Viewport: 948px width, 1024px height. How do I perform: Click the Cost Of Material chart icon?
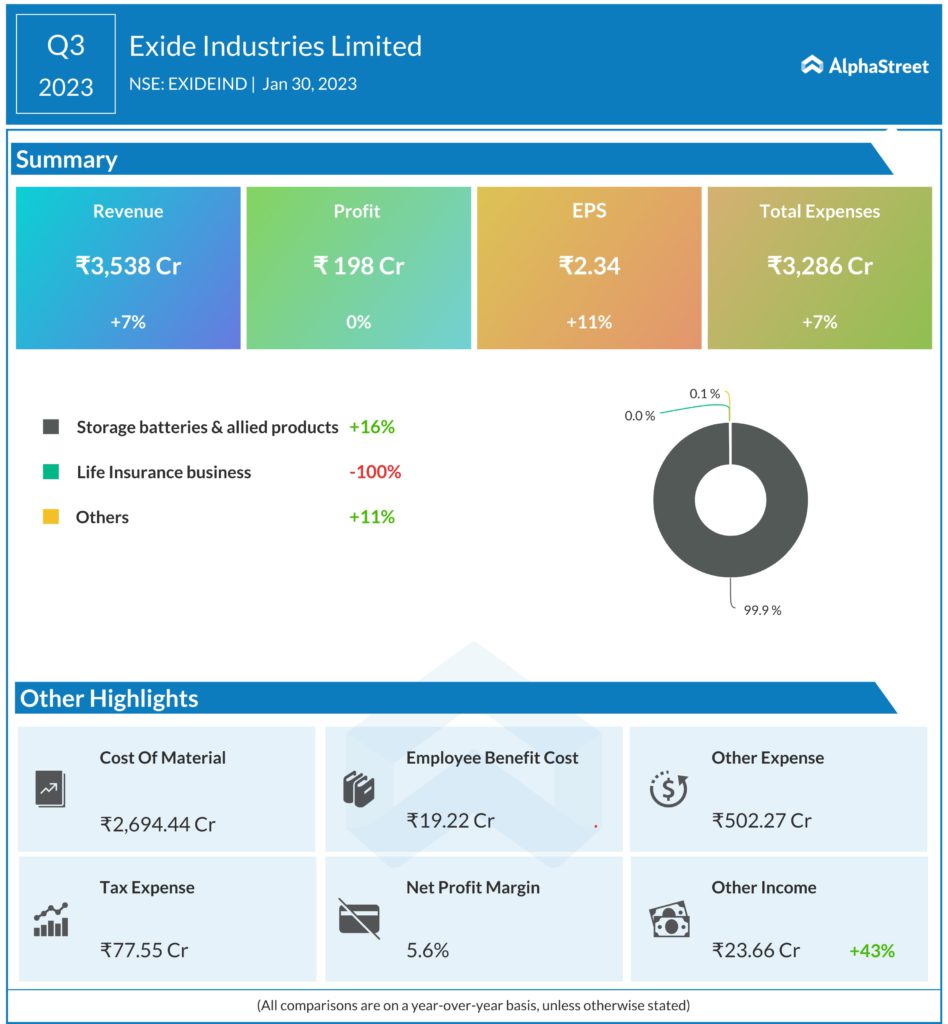pos(49,789)
